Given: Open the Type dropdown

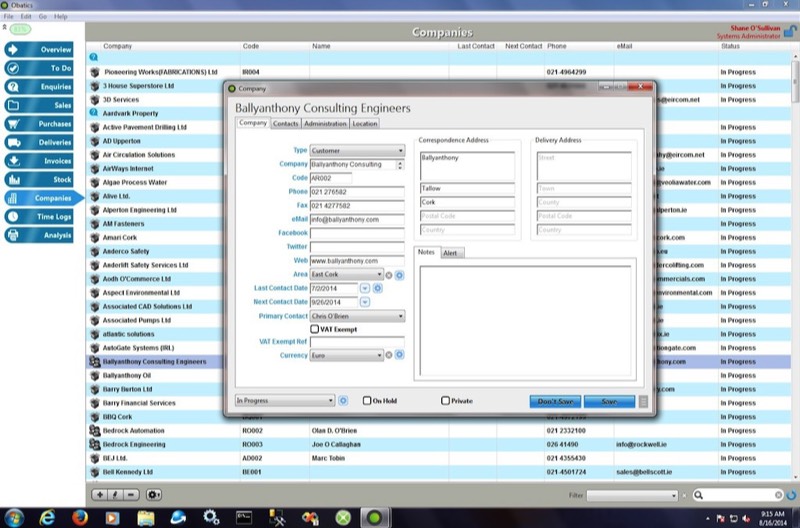Looking at the screenshot, I should [357, 150].
